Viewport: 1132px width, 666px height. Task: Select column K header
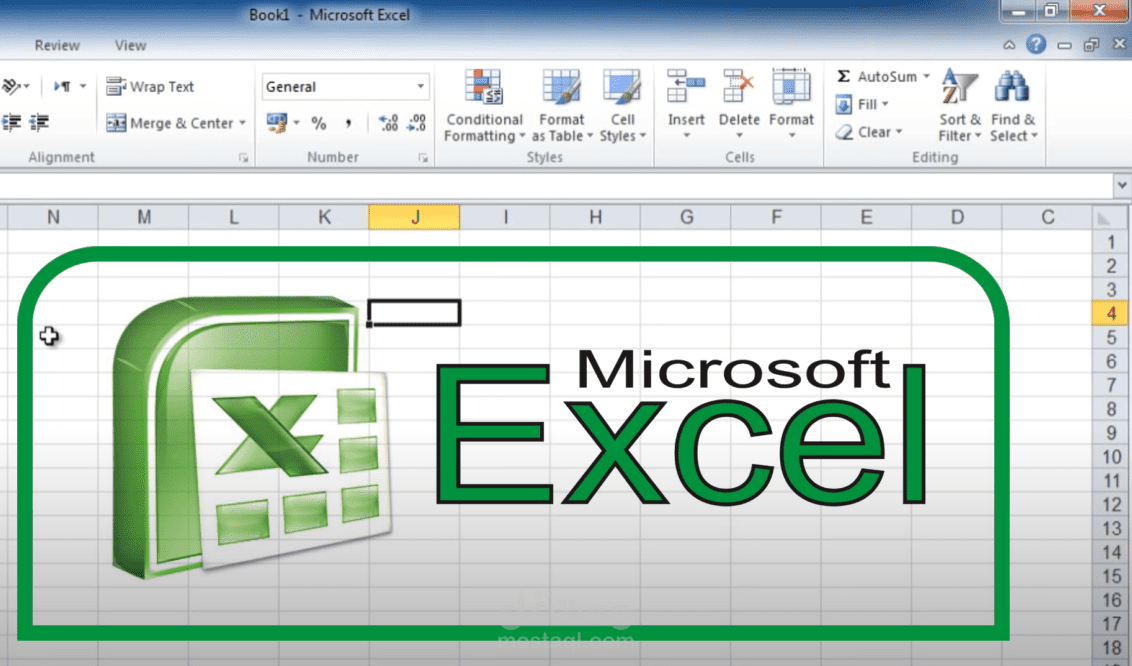[324, 217]
